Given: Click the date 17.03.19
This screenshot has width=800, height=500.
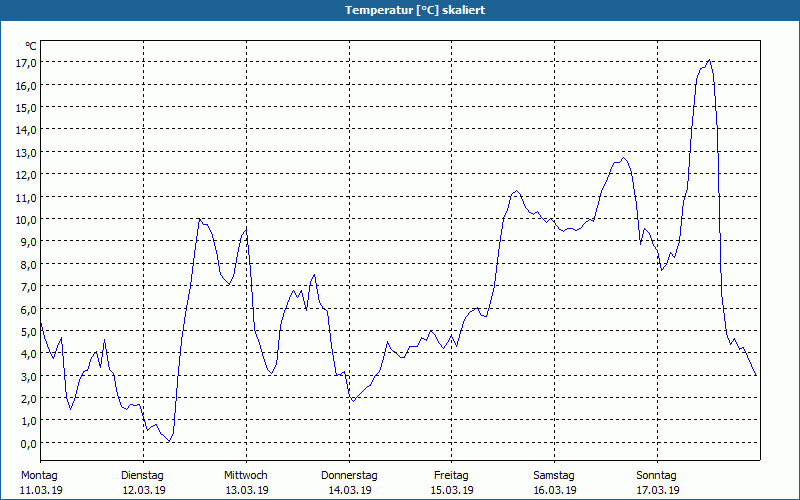Looking at the screenshot, I should [x=658, y=490].
